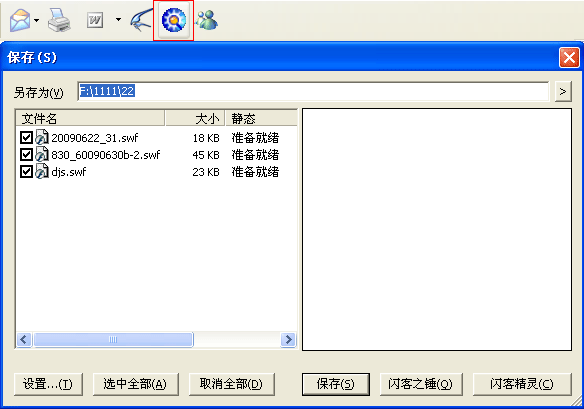Click the highlighted flash search disc icon
584x409 pixels.
click(x=174, y=20)
